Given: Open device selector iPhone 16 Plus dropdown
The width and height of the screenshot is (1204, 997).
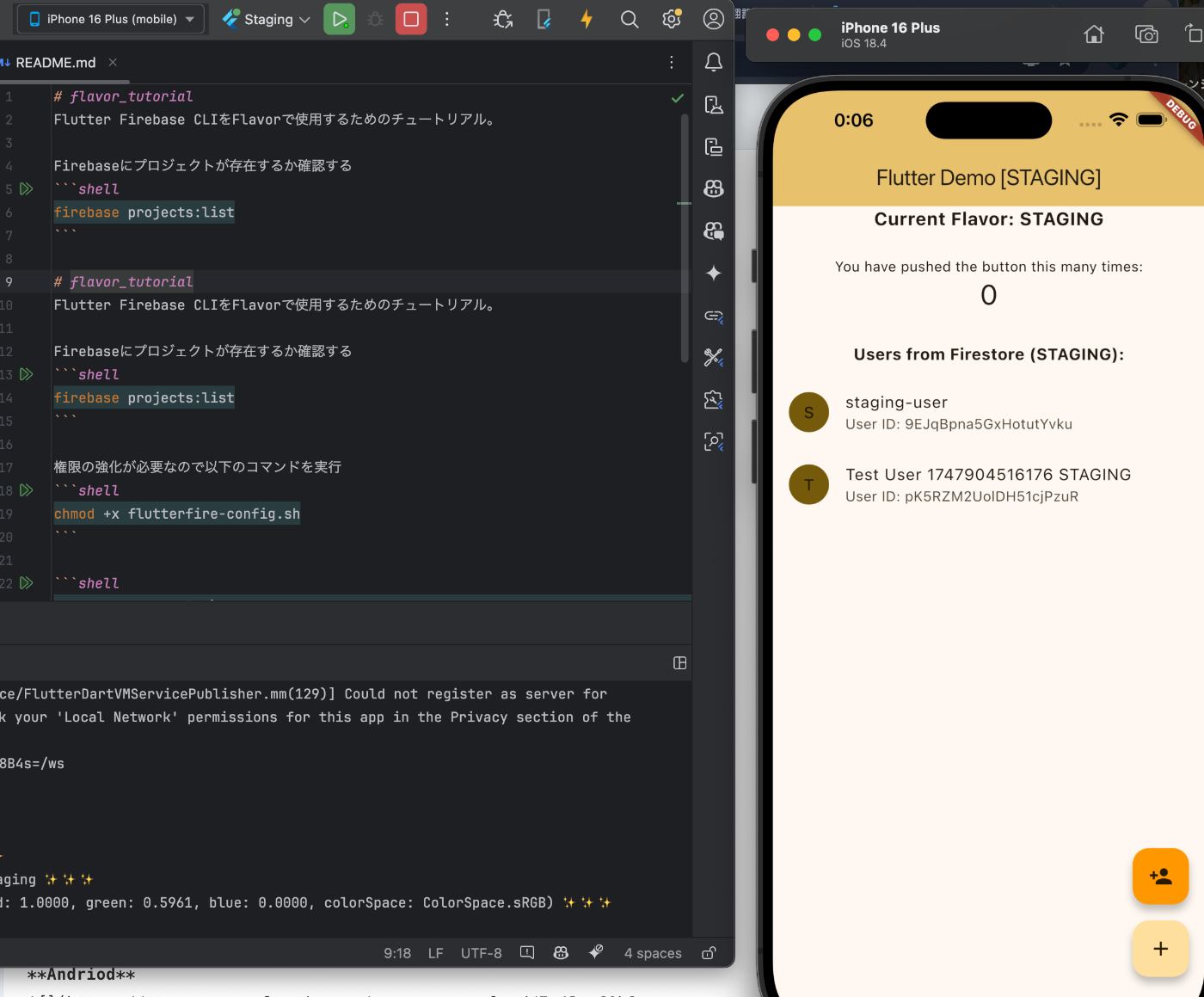Looking at the screenshot, I should click(111, 19).
